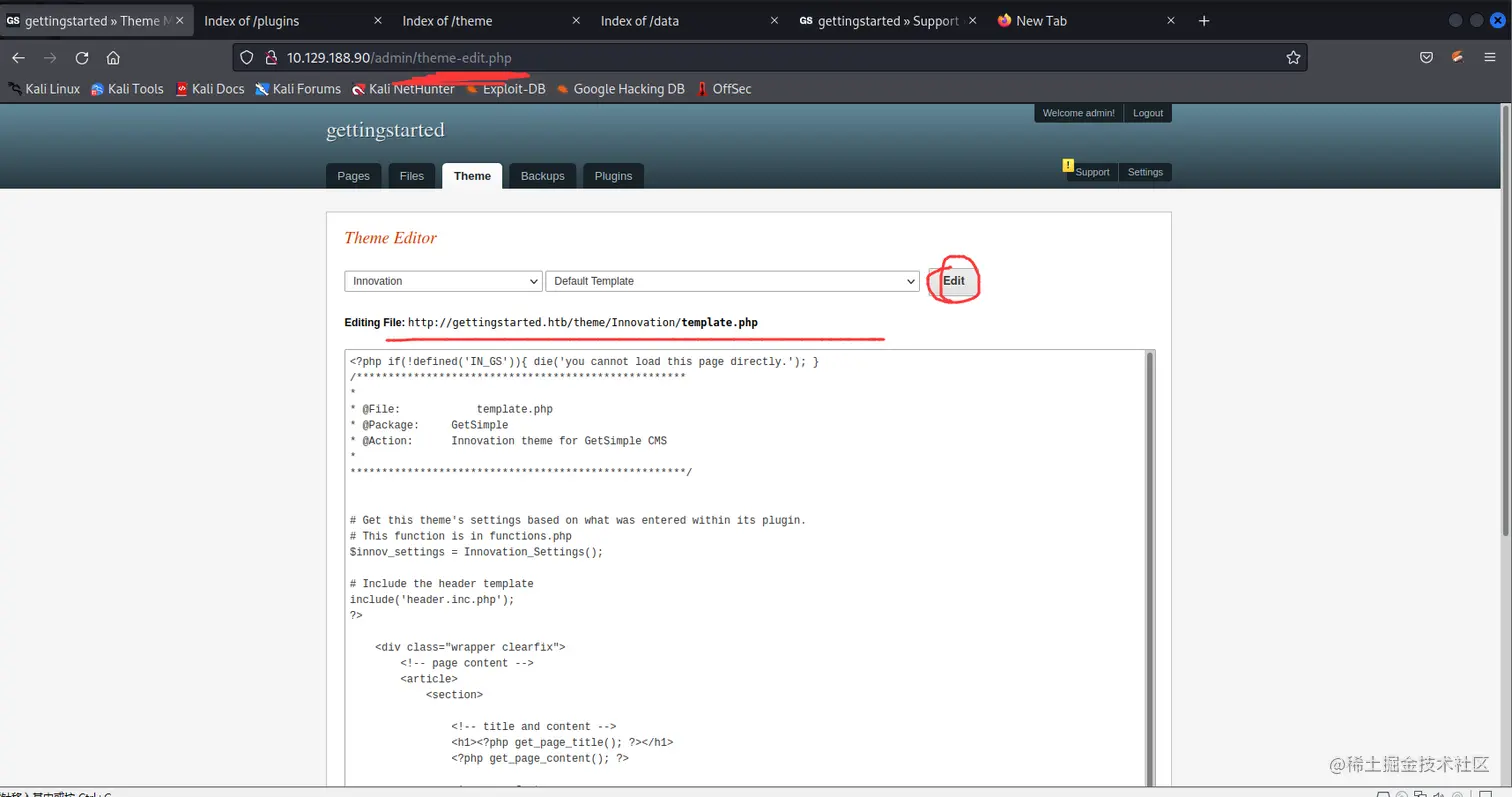Close the New Tab tab

pyautogui.click(x=1171, y=21)
